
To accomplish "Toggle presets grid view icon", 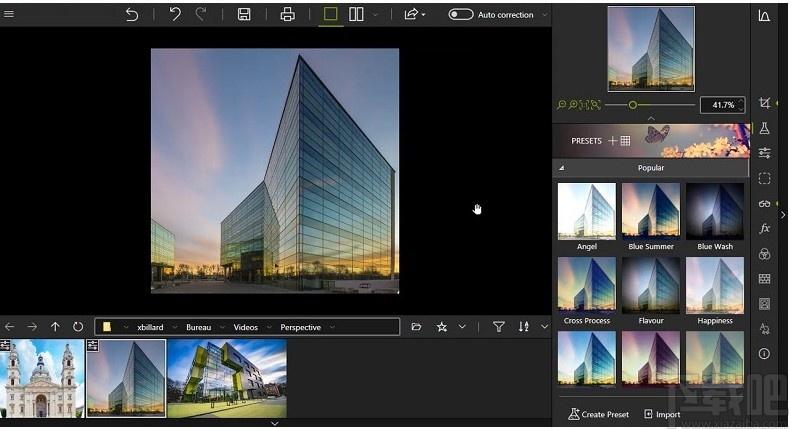I will (x=625, y=141).
